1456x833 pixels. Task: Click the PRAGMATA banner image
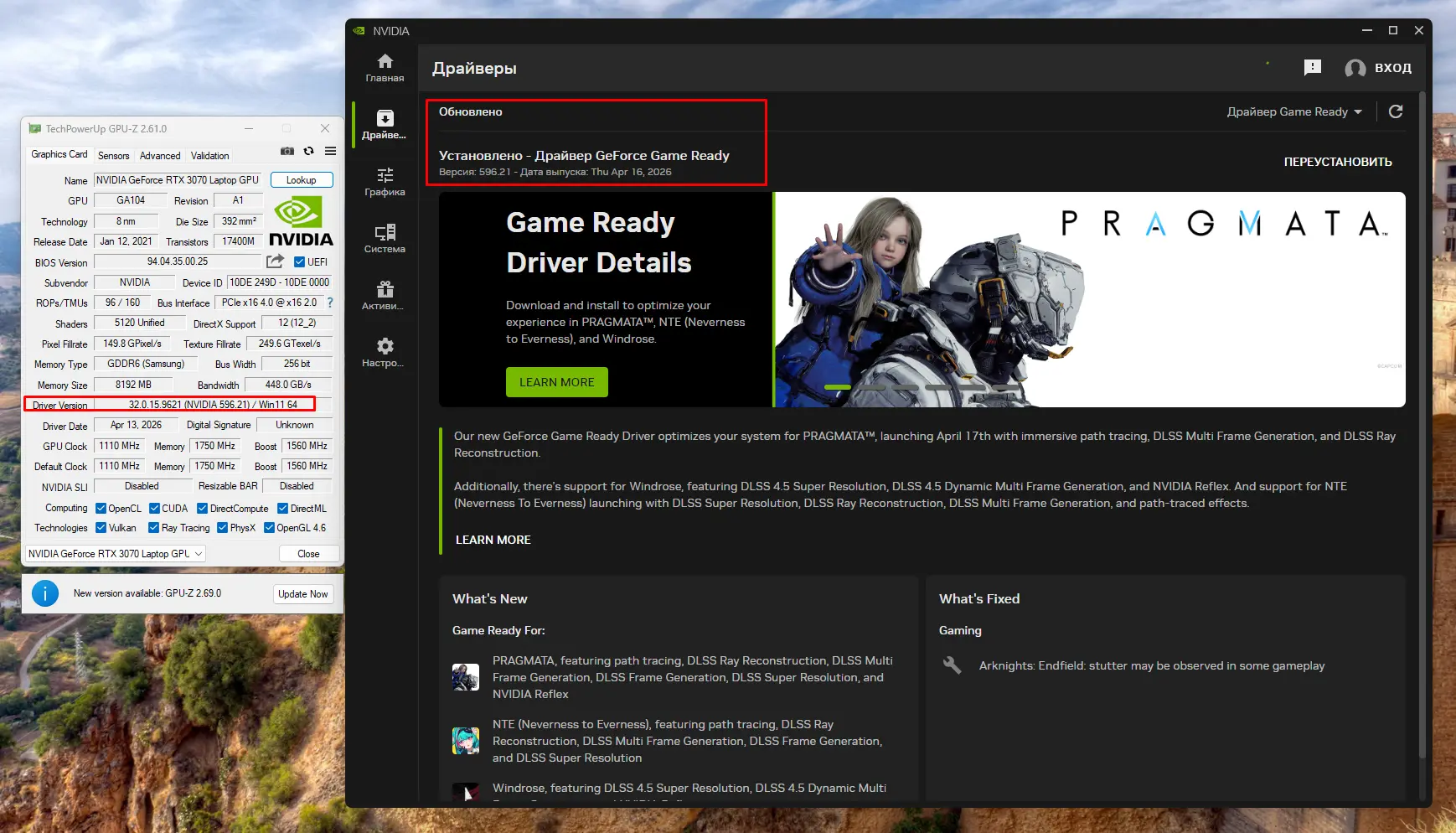pos(1090,300)
